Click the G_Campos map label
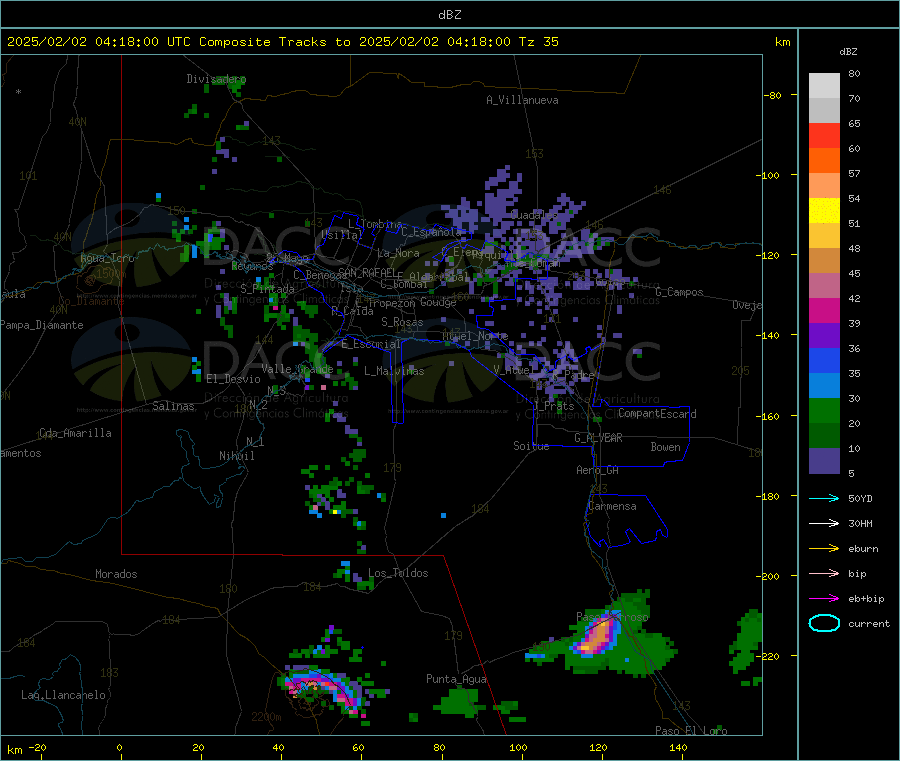The width and height of the screenshot is (900, 761). pos(679,292)
